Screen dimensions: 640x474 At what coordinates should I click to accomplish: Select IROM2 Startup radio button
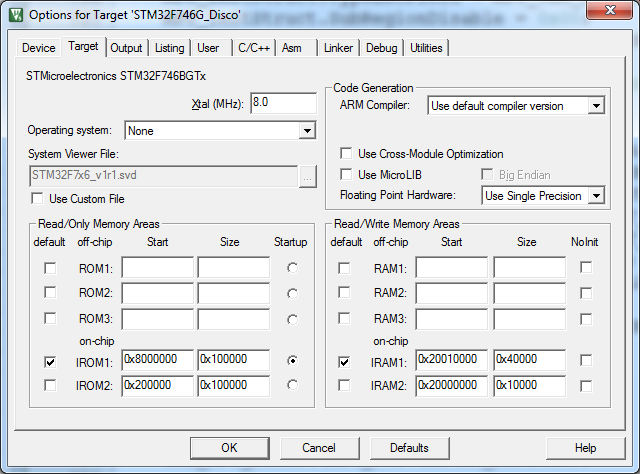(292, 385)
